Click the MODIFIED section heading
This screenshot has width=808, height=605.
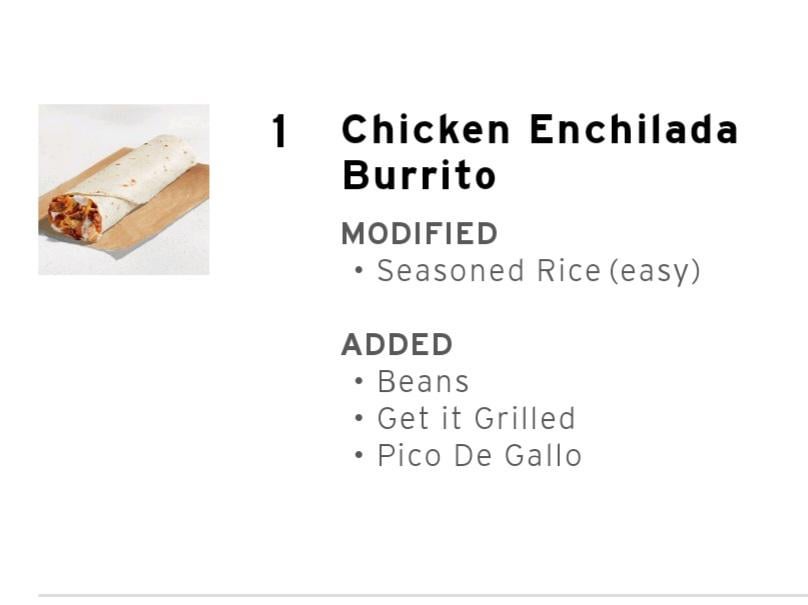pos(419,233)
